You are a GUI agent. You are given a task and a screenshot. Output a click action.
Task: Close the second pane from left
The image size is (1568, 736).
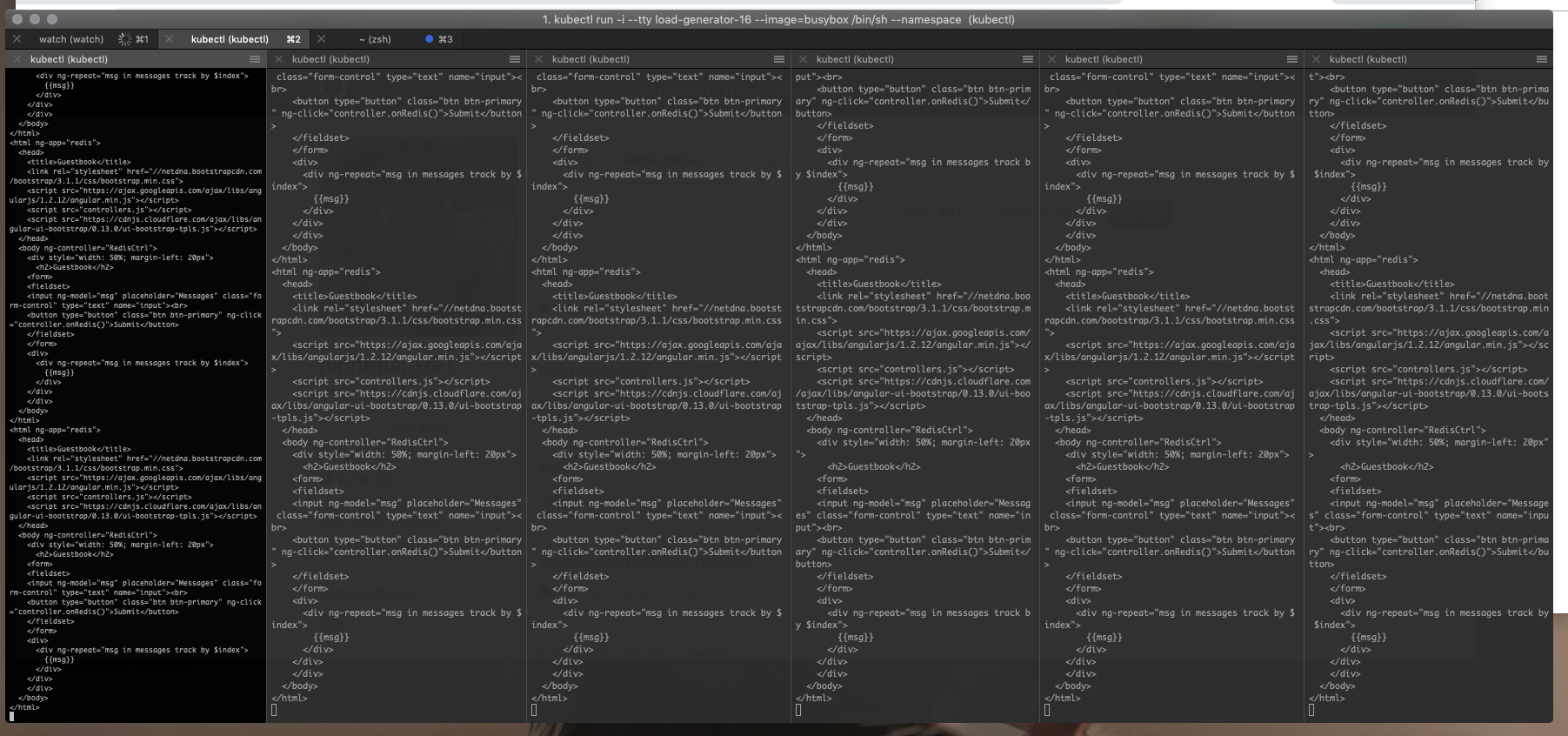(x=278, y=59)
